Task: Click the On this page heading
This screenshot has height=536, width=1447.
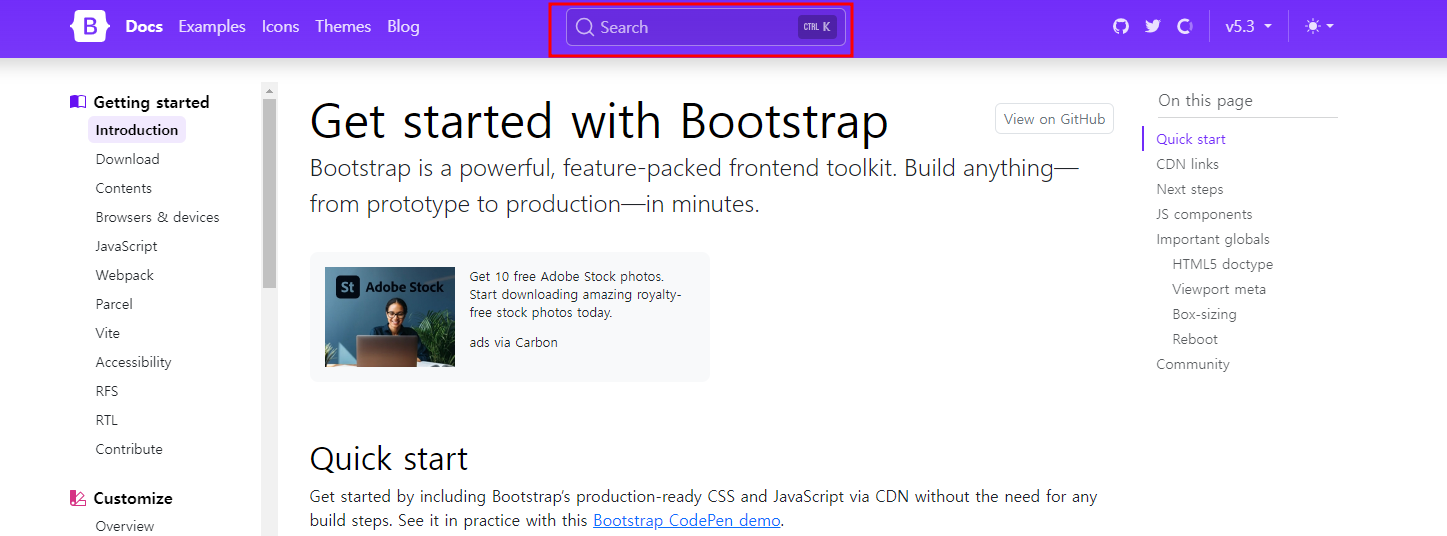Action: tap(1205, 100)
